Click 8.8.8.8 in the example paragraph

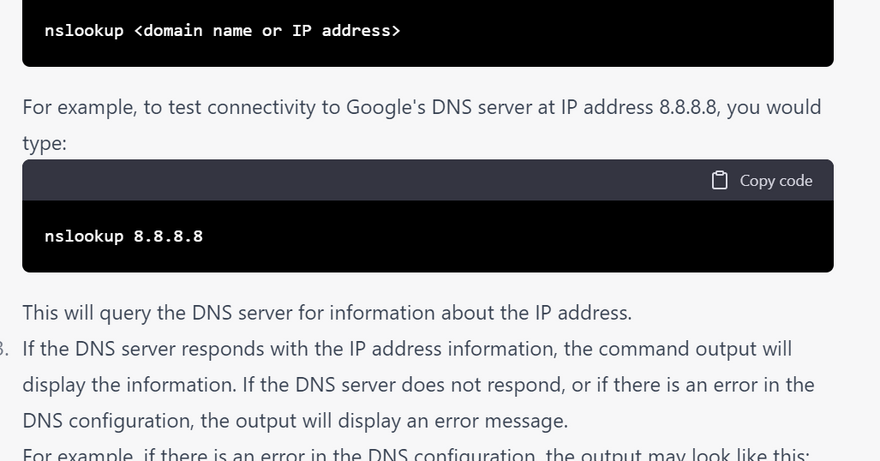[688, 108]
